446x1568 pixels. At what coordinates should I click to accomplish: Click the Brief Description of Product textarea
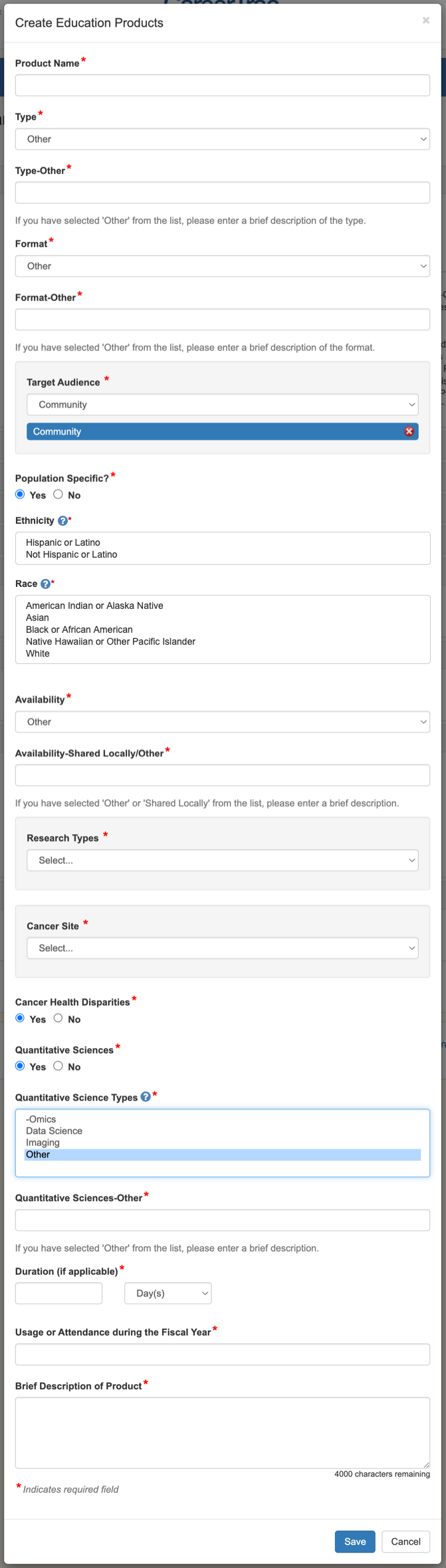pos(222,1432)
